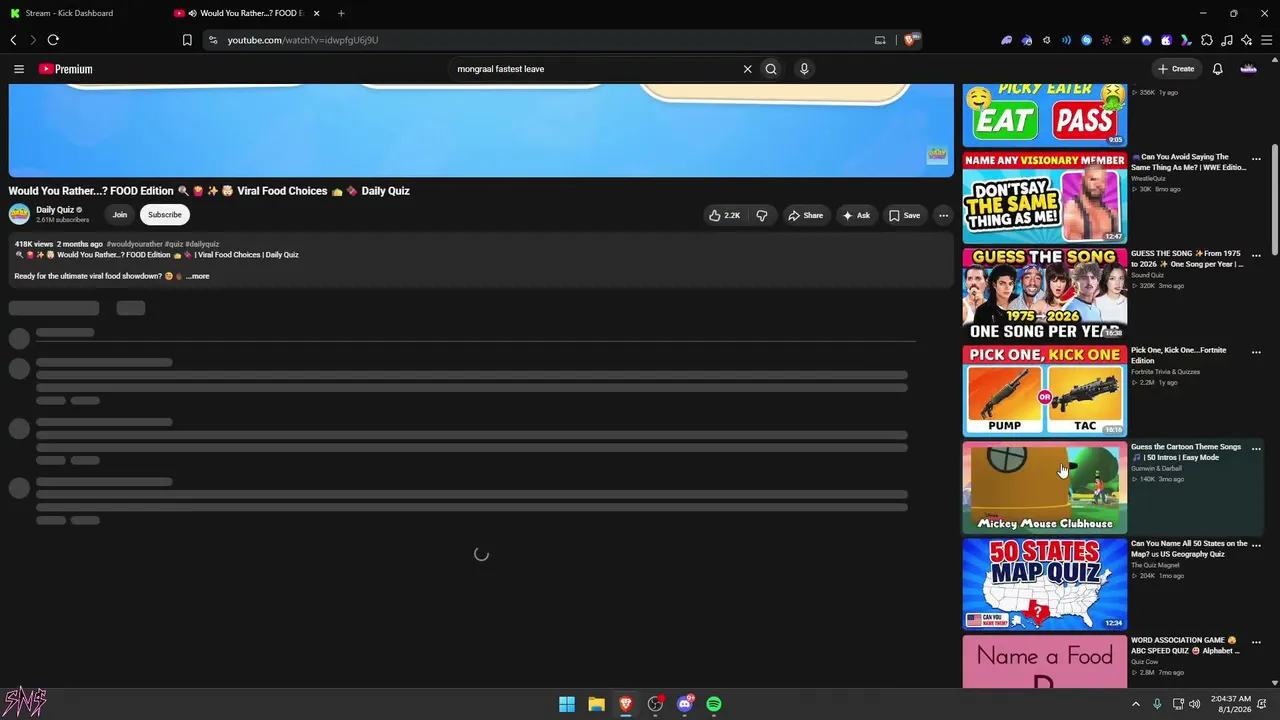Open File Explorer from the taskbar
1280x720 pixels.
pos(596,704)
